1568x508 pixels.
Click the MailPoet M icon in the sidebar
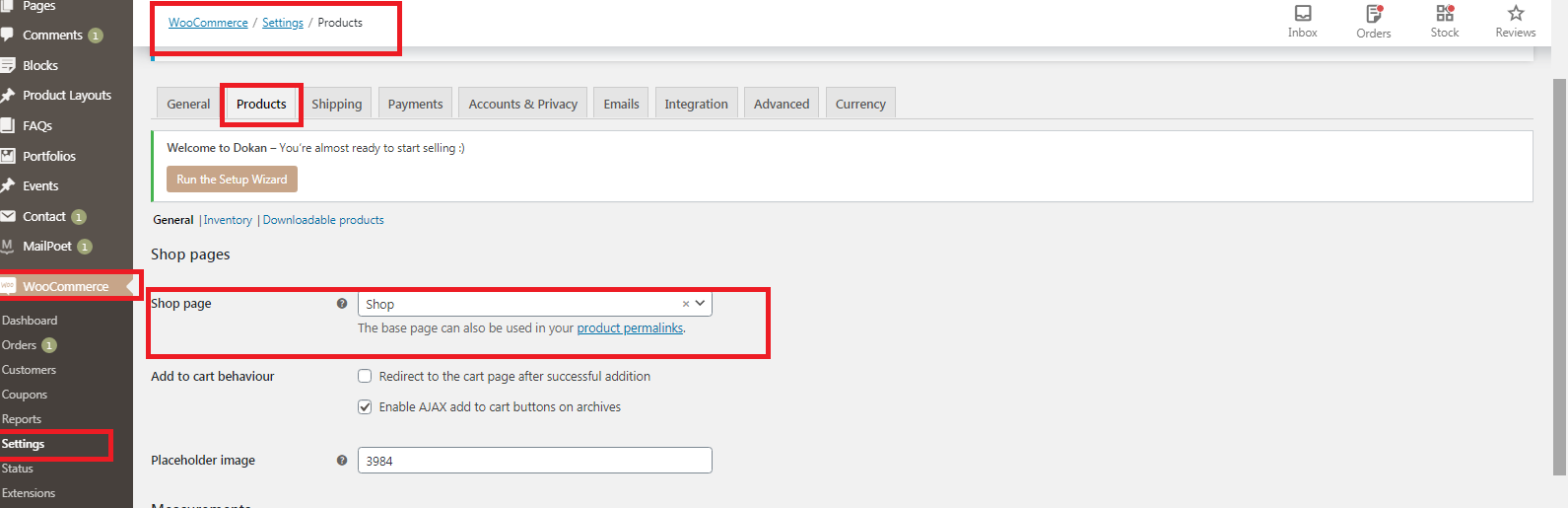tap(7, 246)
